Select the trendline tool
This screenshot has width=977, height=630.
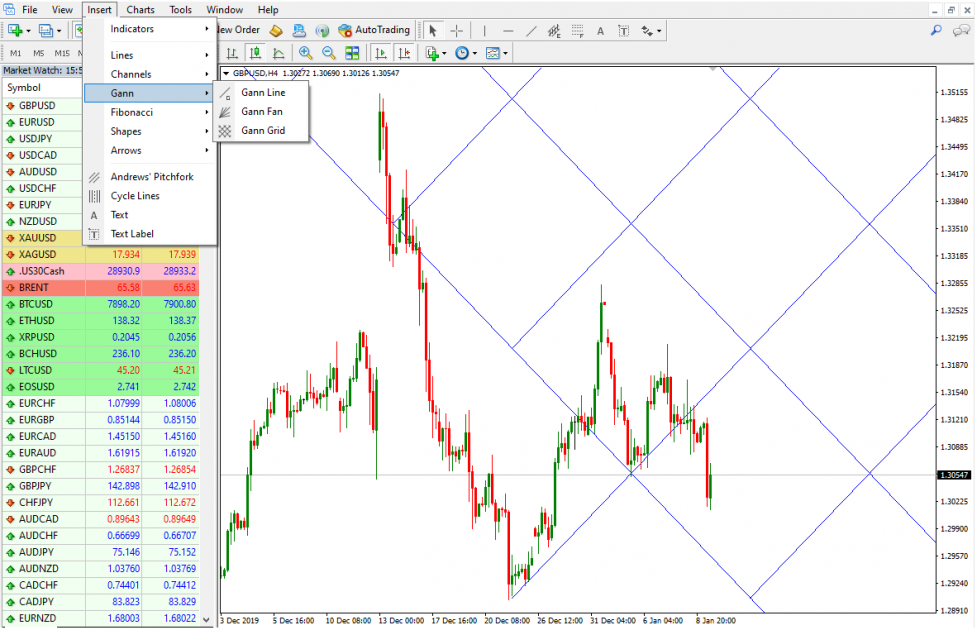[x=531, y=31]
